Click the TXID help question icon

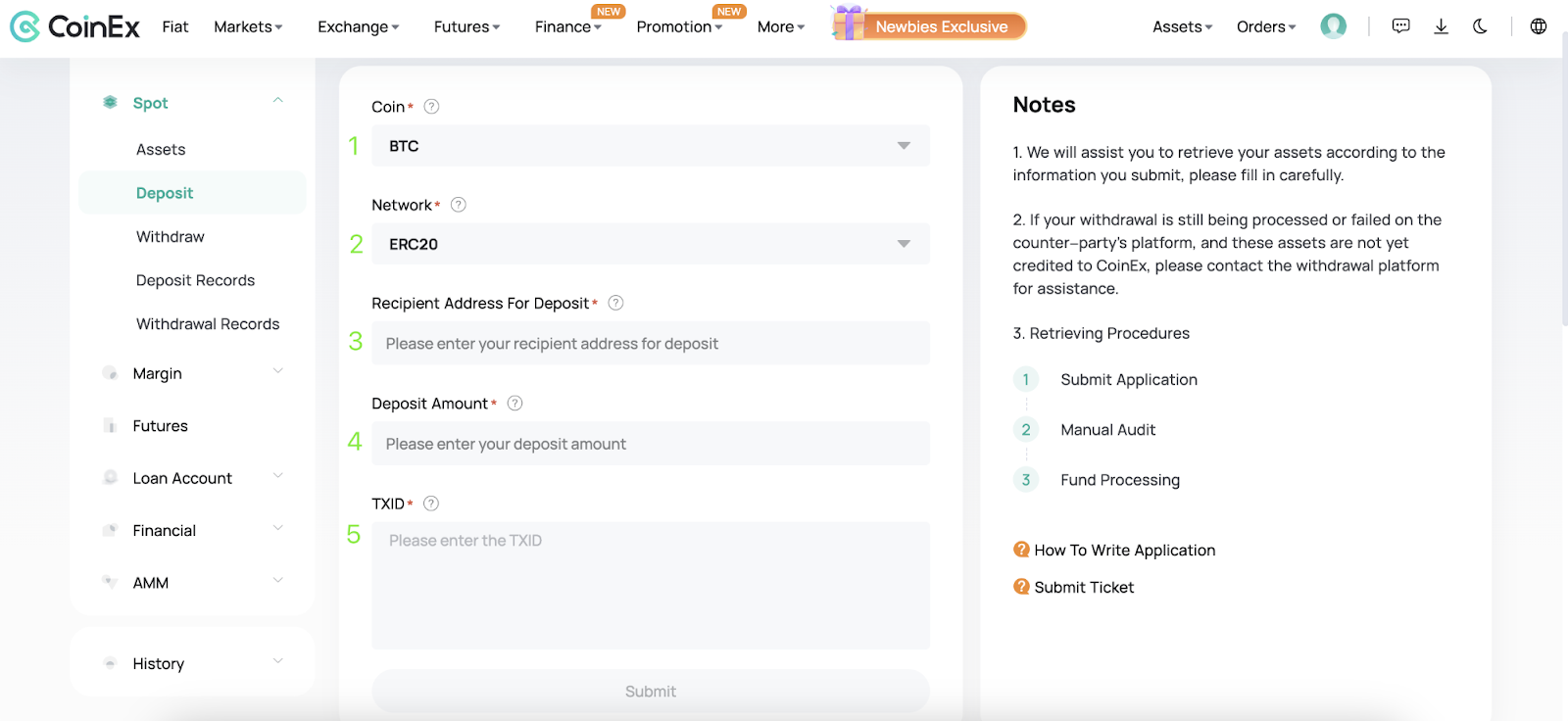tap(430, 504)
